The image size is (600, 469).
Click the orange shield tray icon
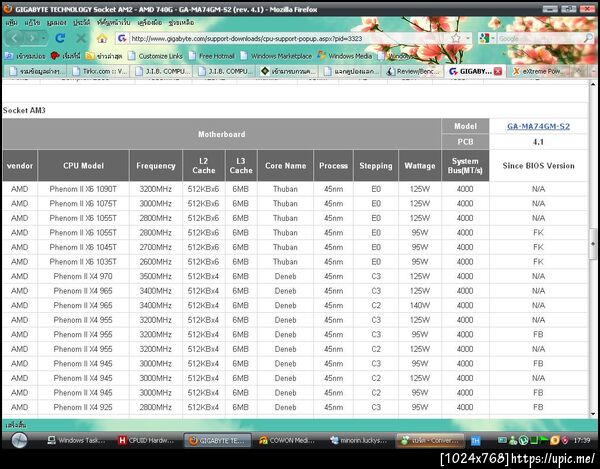554,440
